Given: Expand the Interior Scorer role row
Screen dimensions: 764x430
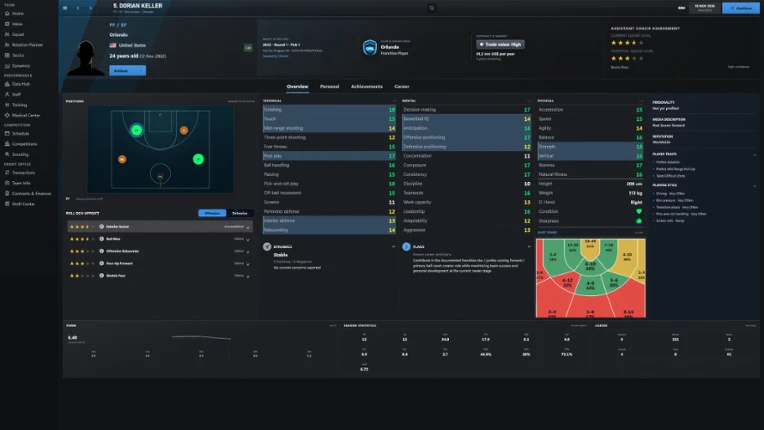Looking at the screenshot, I should tap(248, 227).
